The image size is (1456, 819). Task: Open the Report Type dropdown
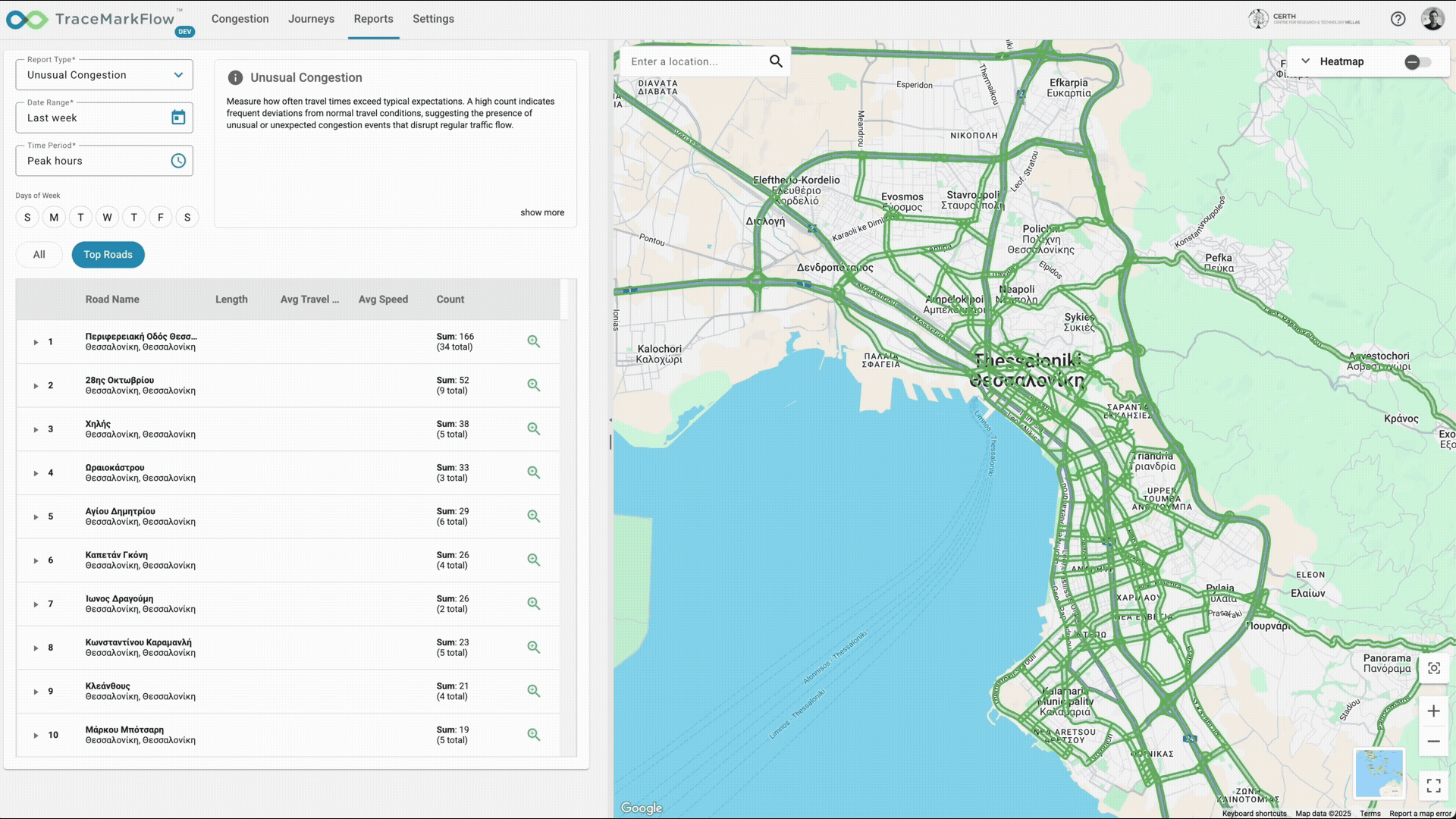click(x=104, y=75)
